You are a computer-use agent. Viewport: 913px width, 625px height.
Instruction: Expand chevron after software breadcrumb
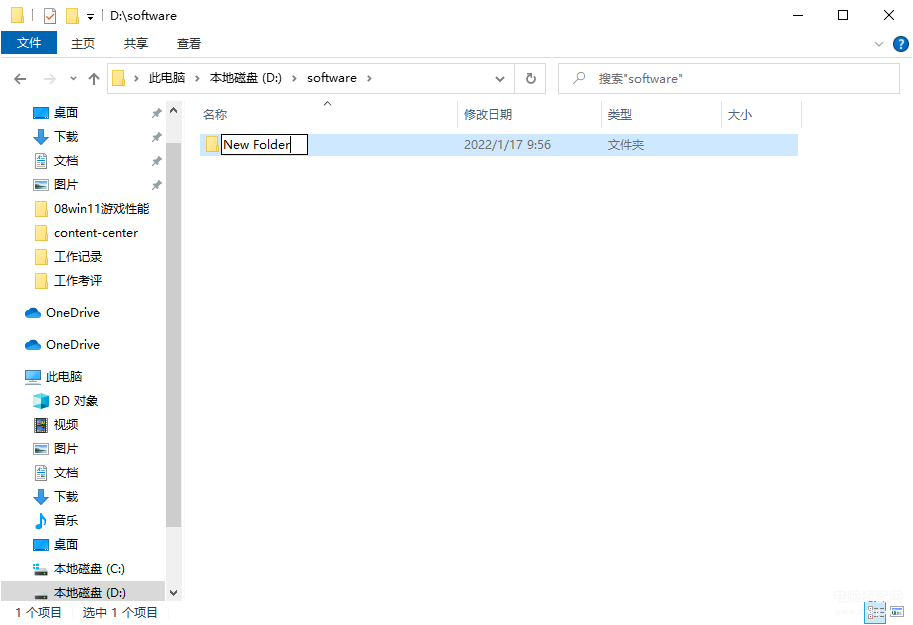click(x=369, y=79)
